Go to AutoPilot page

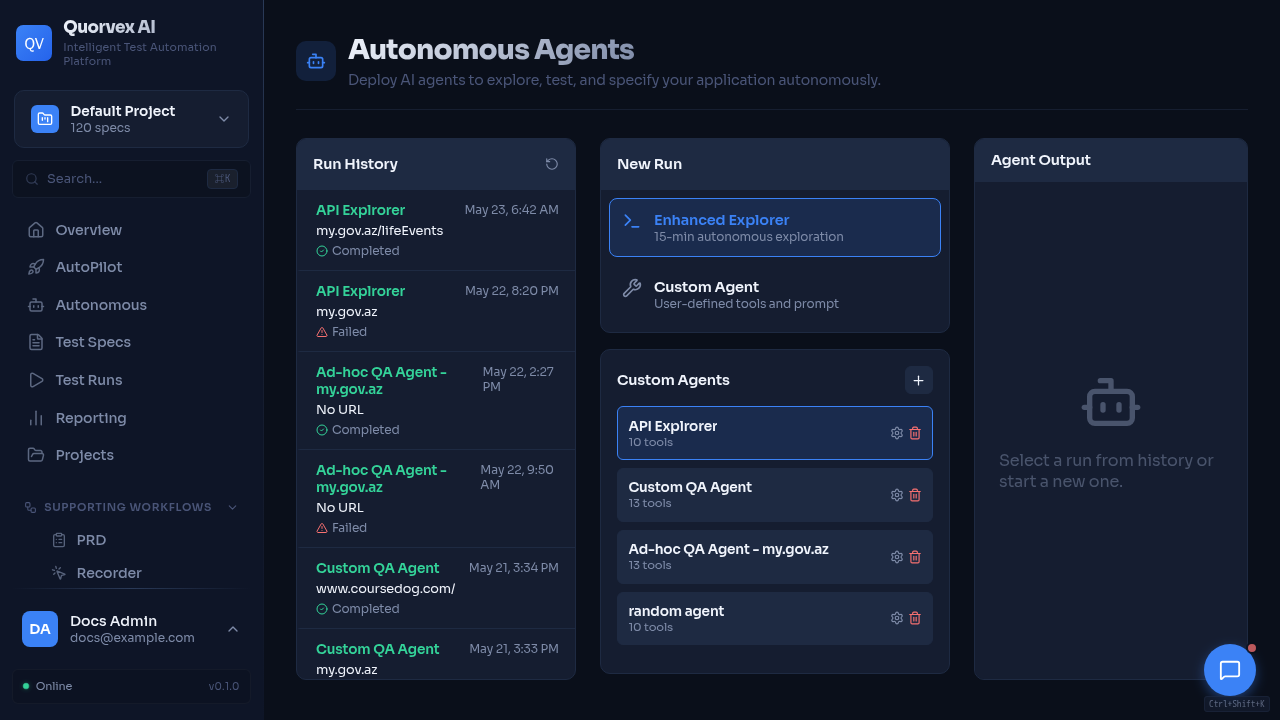click(x=131, y=267)
